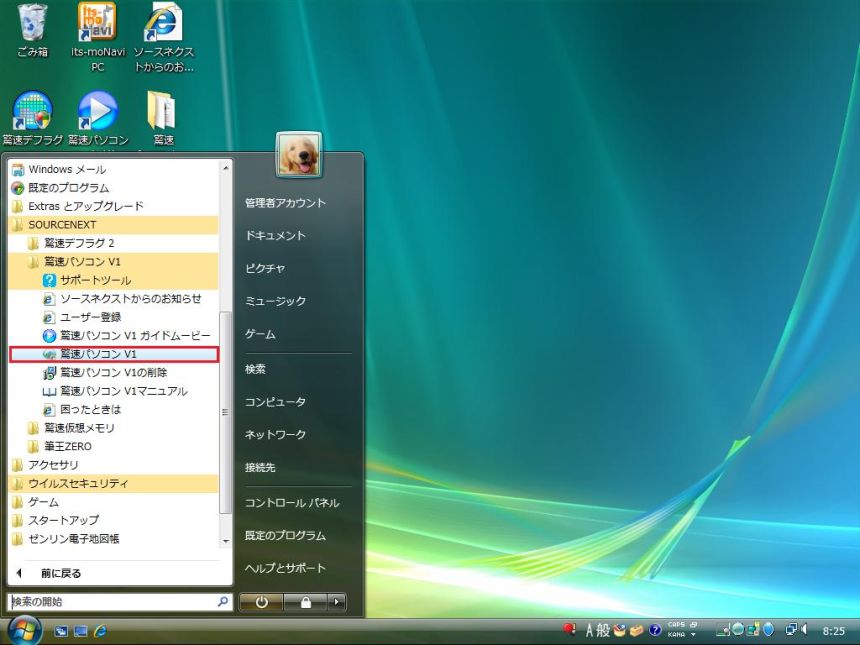Open the ごみ箱 recycle bin desktop icon
Screen dimensions: 860x645
pyautogui.click(x=33, y=30)
